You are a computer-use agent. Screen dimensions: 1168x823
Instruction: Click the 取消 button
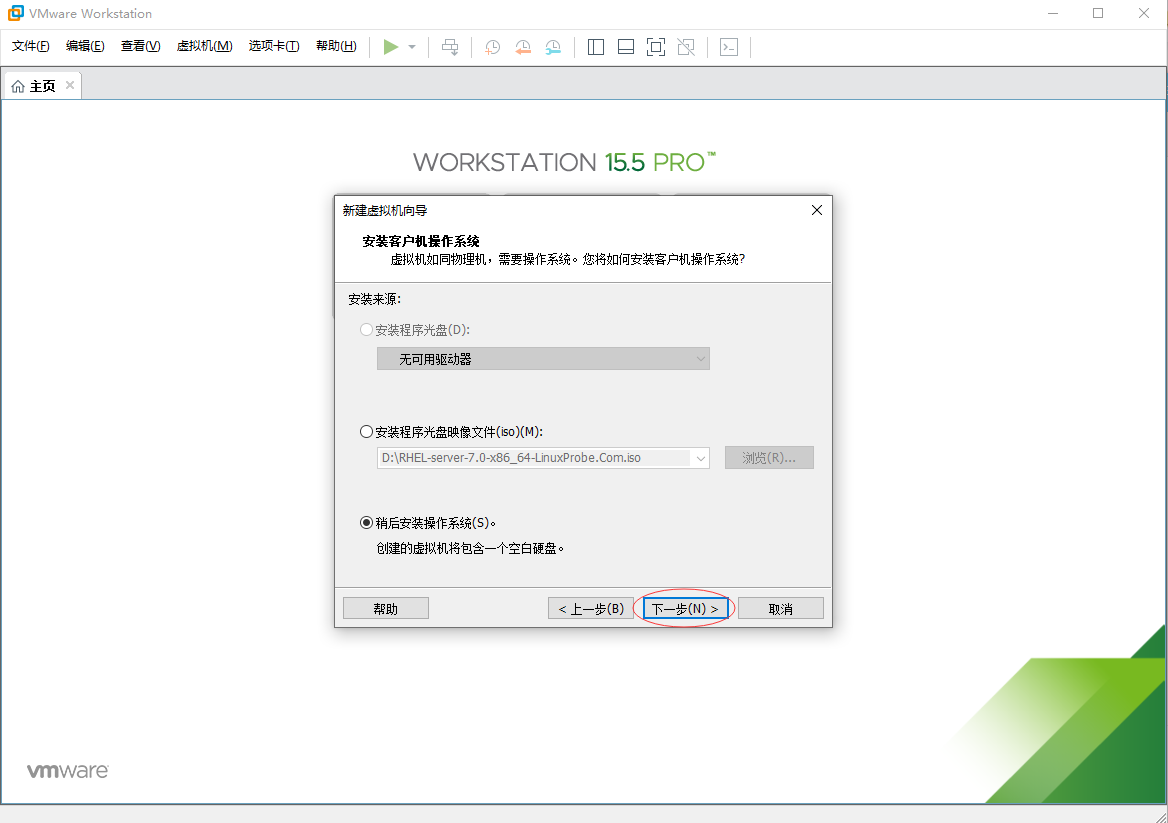pos(781,608)
